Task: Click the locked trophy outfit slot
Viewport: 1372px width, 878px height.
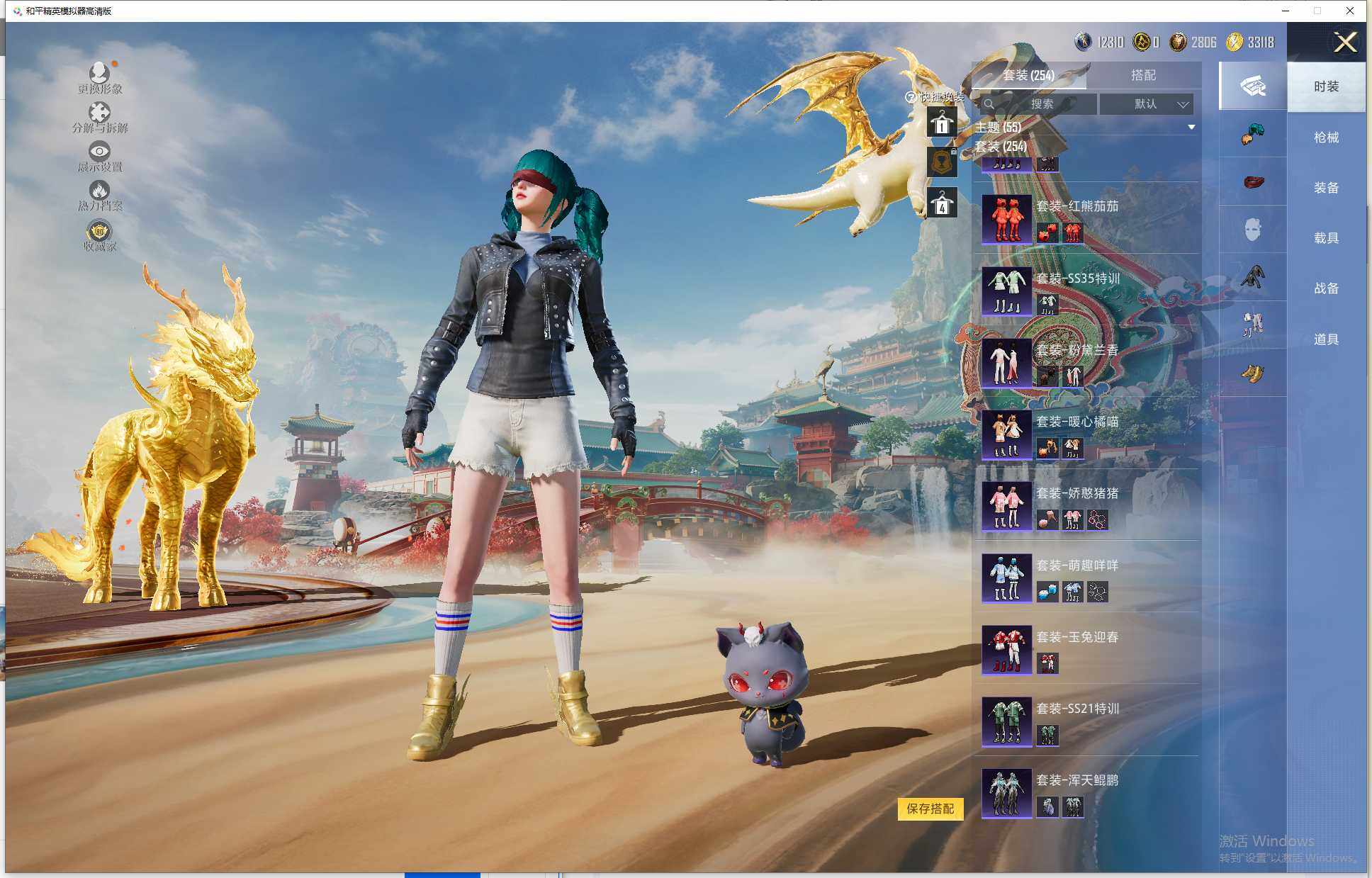Action: [942, 162]
